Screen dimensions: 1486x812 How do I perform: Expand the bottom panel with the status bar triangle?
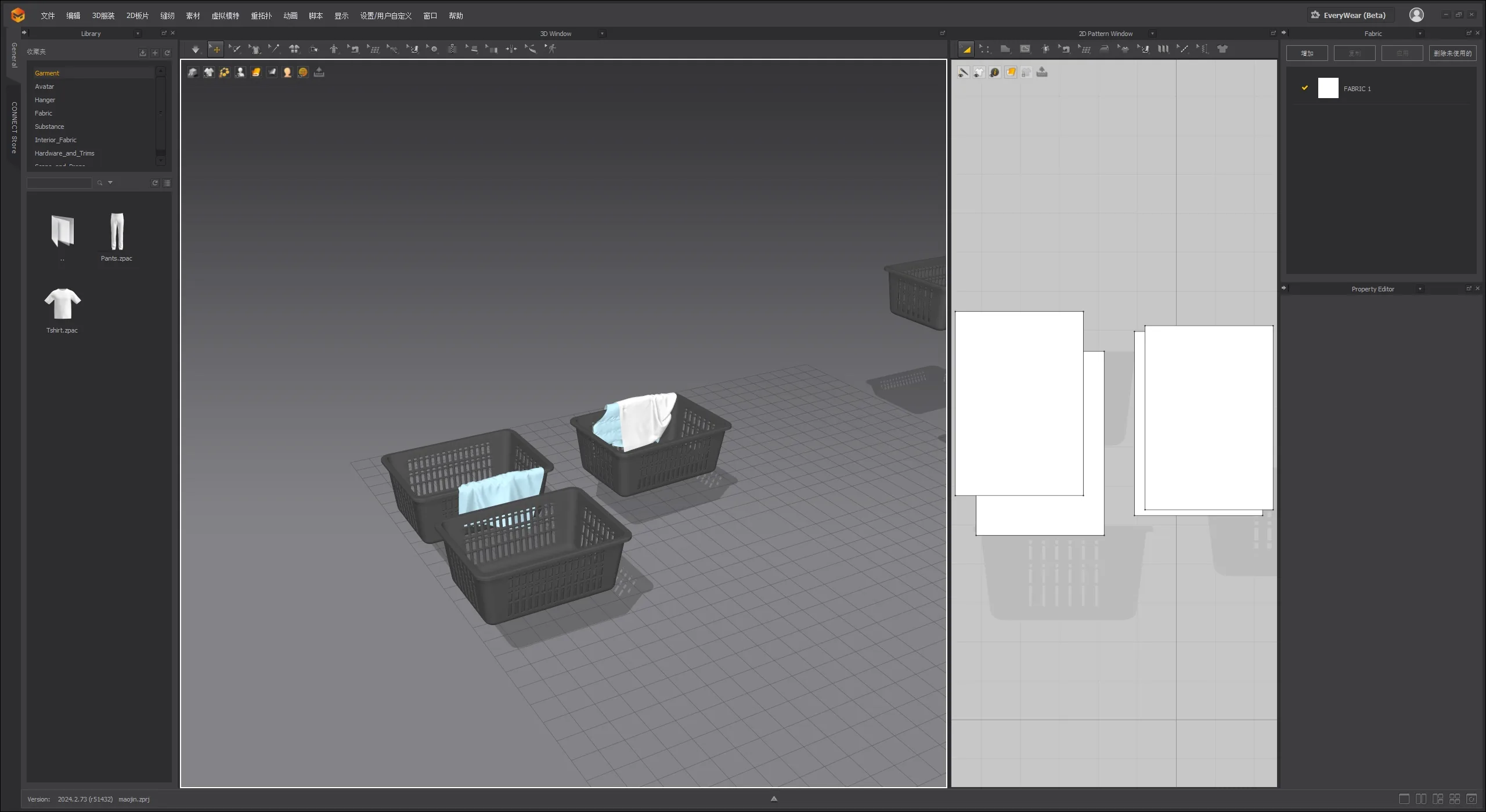(774, 799)
